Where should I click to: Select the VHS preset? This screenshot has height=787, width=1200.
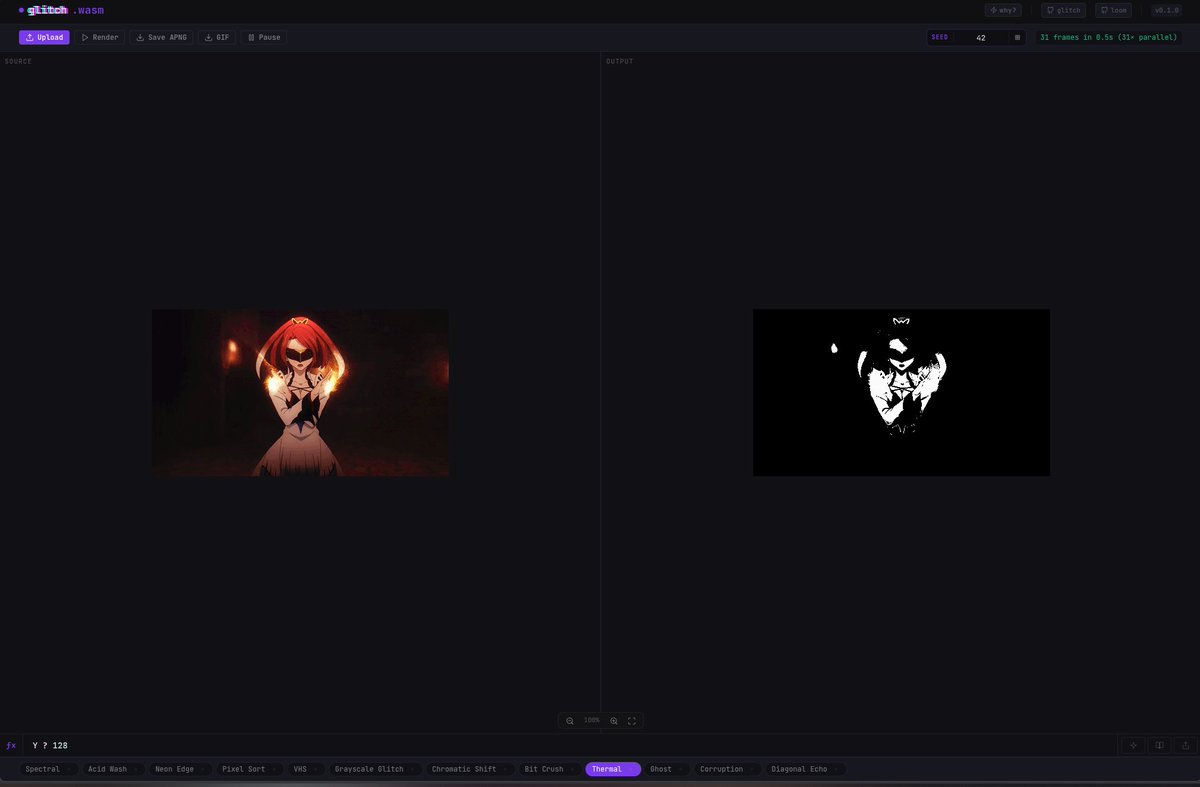pos(305,769)
